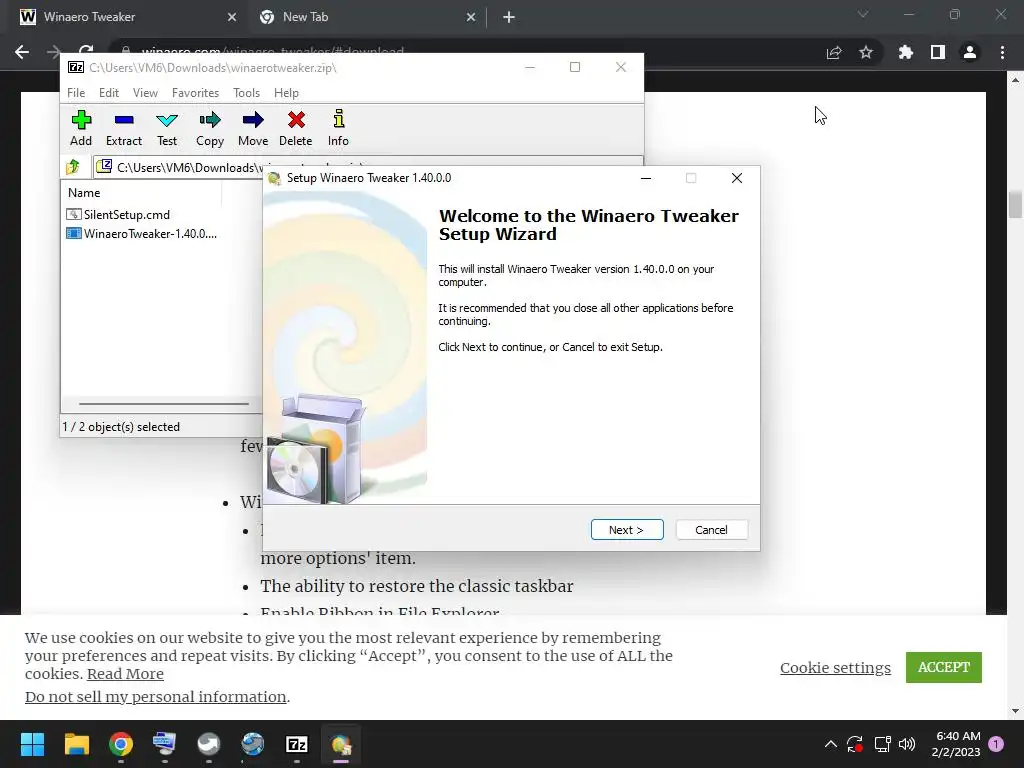Image resolution: width=1024 pixels, height=768 pixels.
Task: Click the network tray icon
Action: pos(882,744)
